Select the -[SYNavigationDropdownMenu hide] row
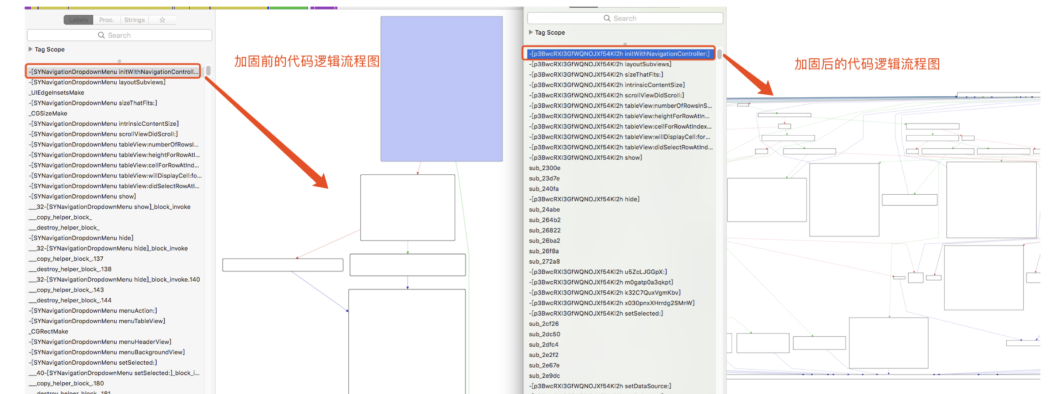This screenshot has height=394, width=1064. (80, 238)
